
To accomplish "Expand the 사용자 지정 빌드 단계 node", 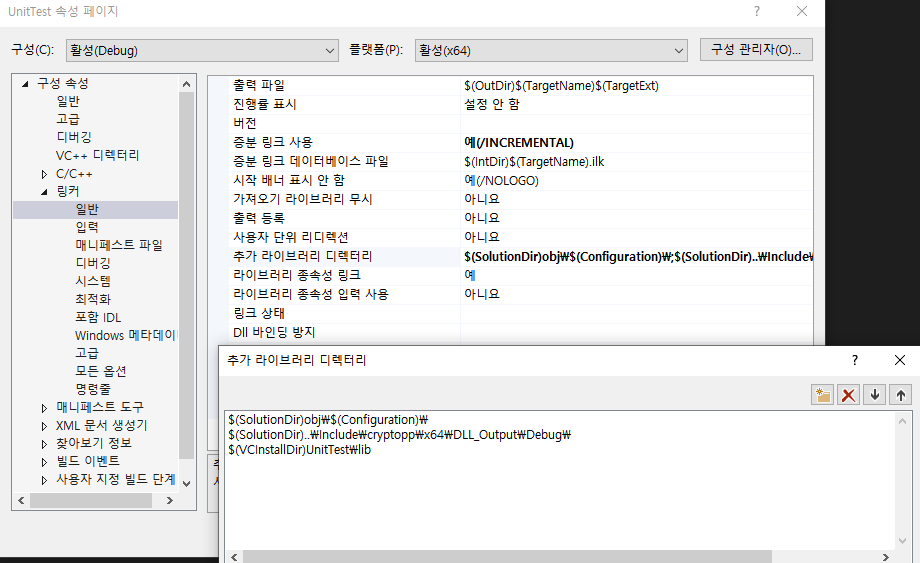I will (44, 480).
